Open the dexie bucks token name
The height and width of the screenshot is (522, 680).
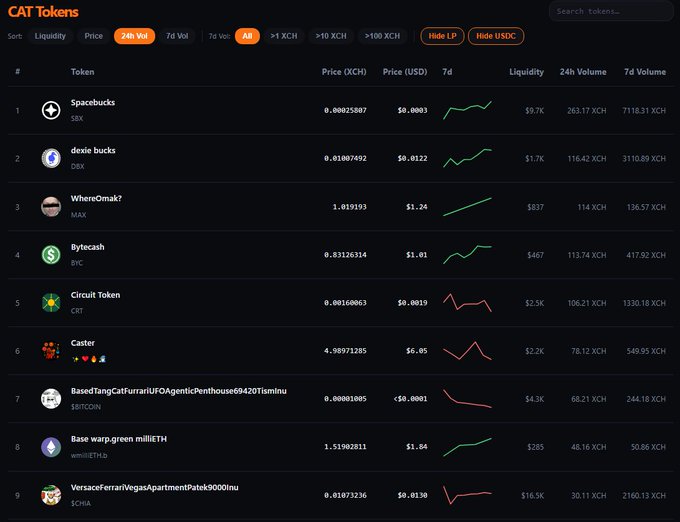pos(93,150)
